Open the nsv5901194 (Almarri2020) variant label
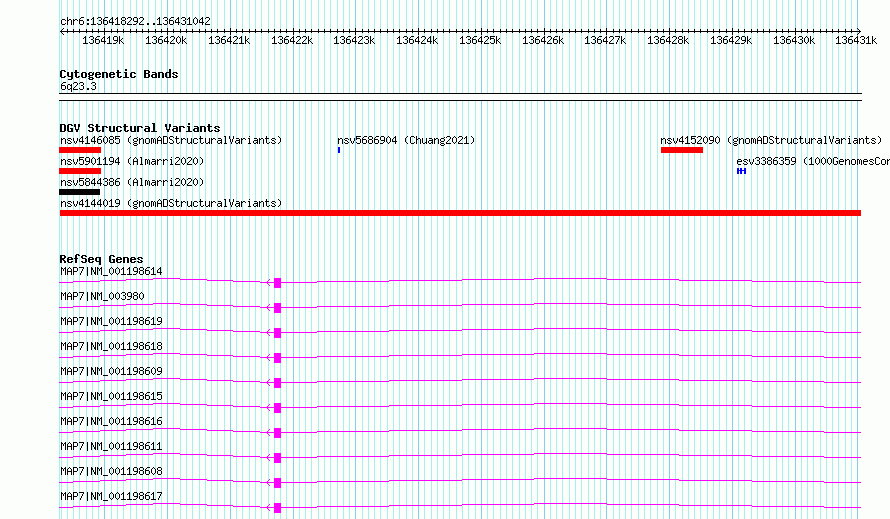Image resolution: width=890 pixels, height=519 pixels. (132, 161)
